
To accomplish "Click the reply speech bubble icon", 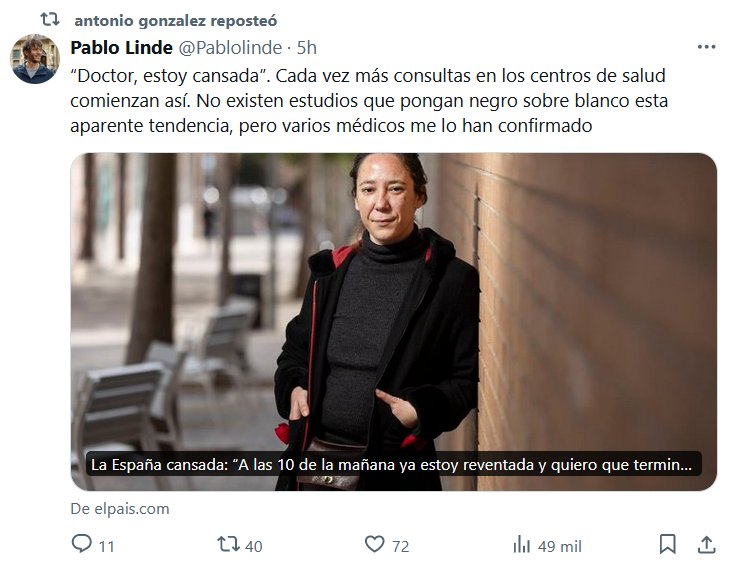I will click(81, 544).
